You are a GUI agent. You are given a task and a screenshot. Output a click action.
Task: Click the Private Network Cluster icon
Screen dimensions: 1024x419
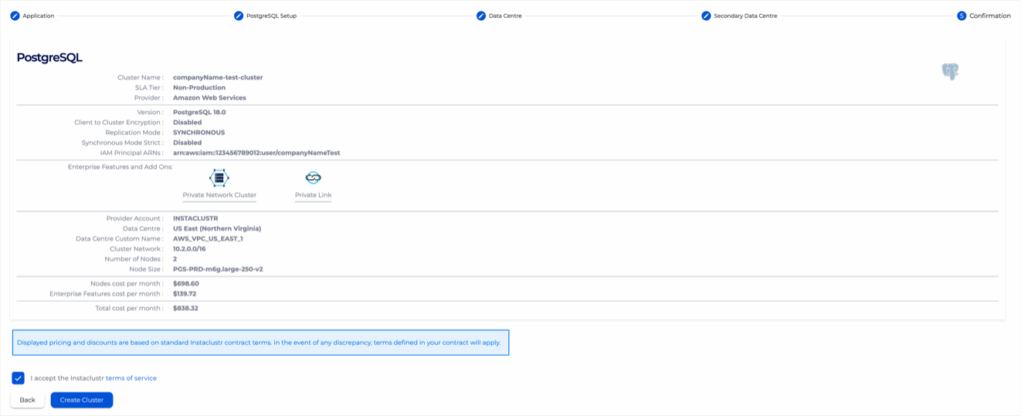tap(219, 177)
